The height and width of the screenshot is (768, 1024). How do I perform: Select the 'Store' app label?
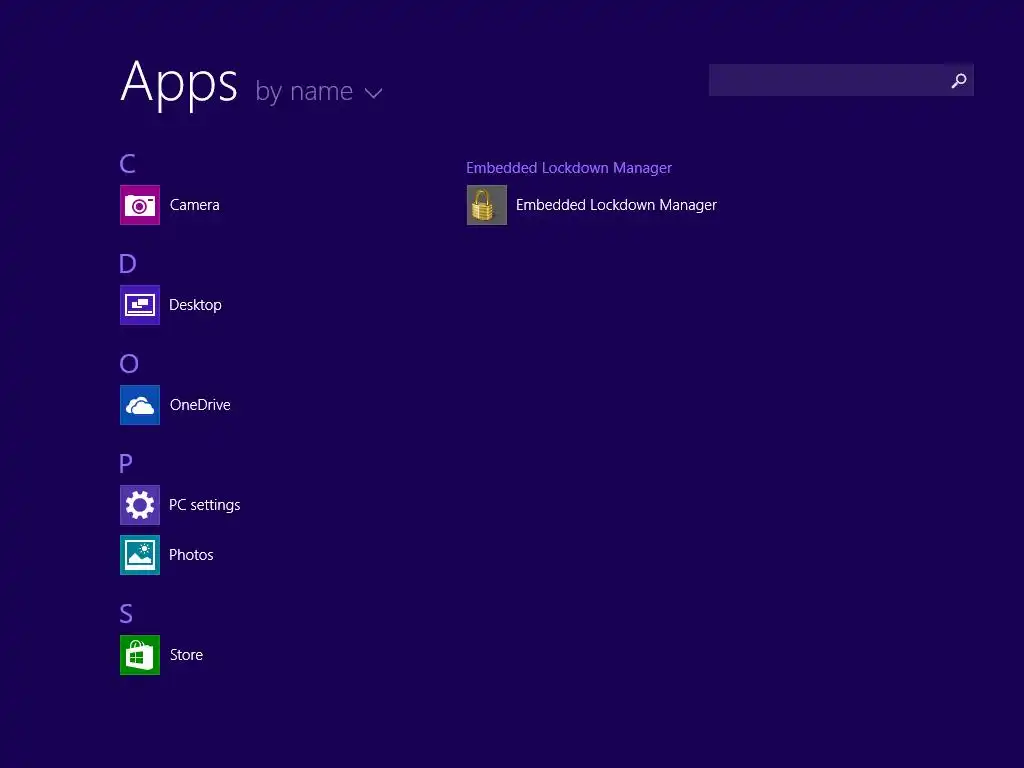(x=186, y=655)
